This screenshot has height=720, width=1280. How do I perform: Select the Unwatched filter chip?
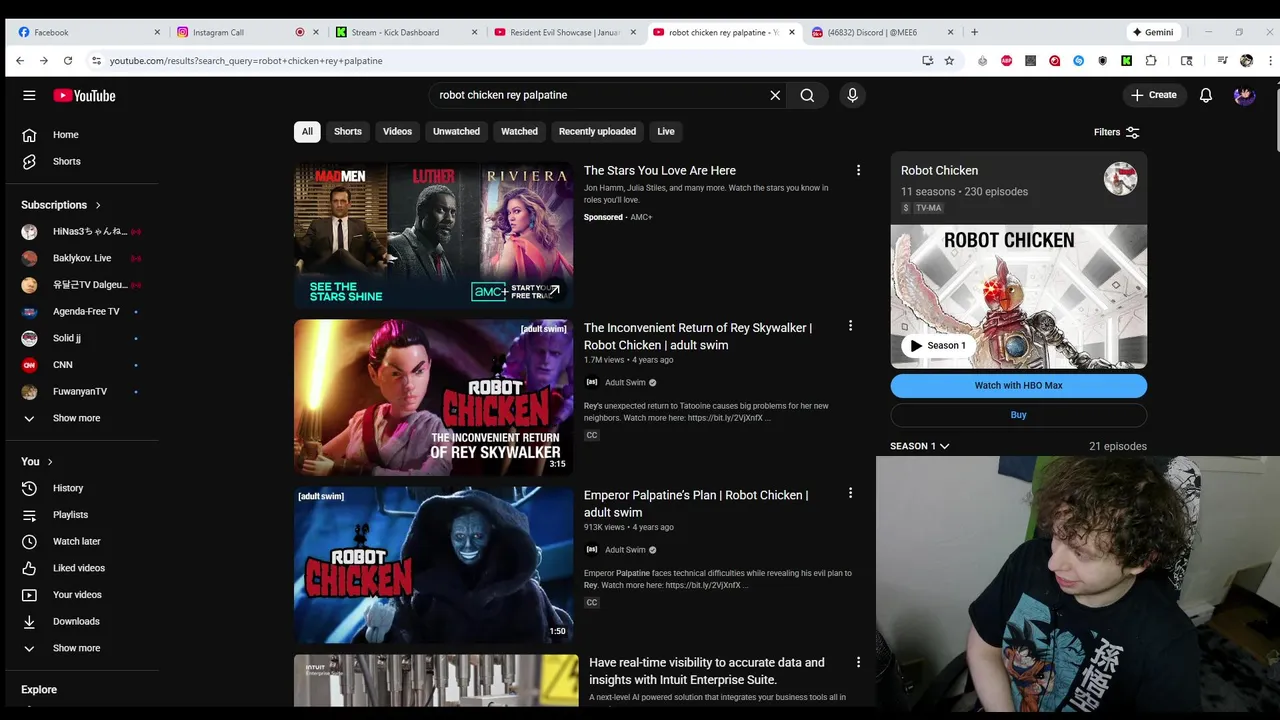click(456, 132)
